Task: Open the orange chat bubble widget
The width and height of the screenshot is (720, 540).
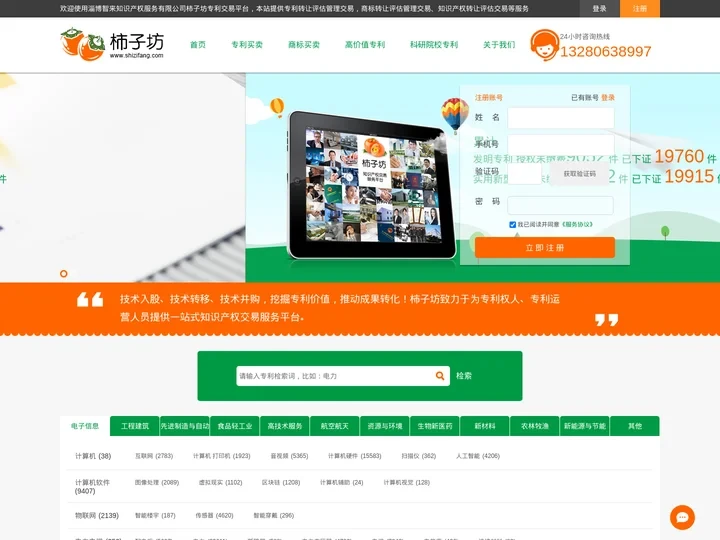Action: point(682,517)
